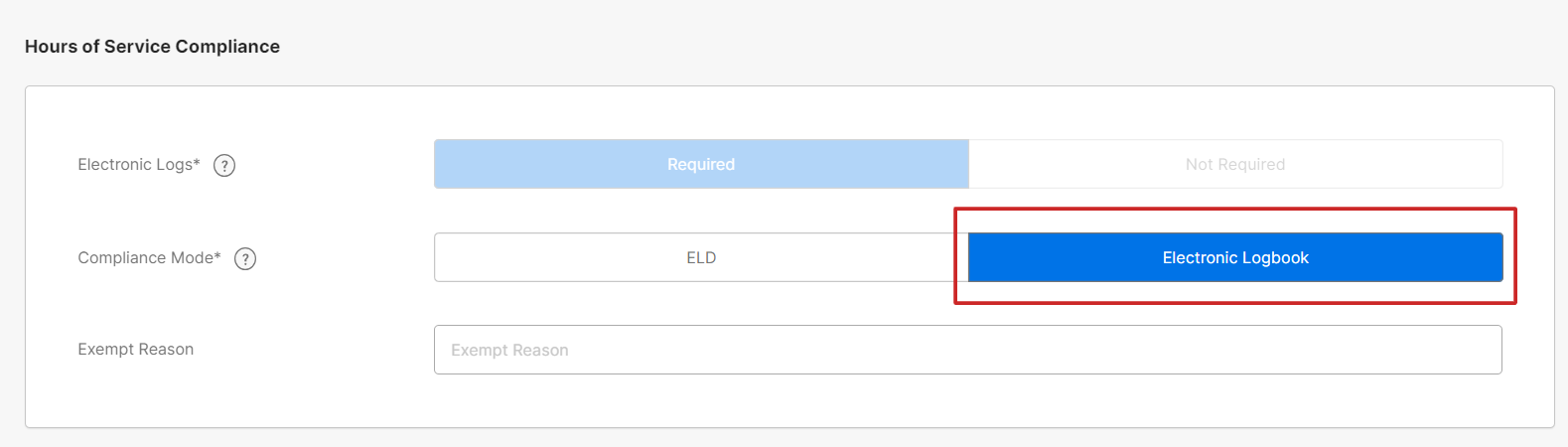Click the Electronic Logs* field label
The width and height of the screenshot is (1568, 447).
[139, 165]
